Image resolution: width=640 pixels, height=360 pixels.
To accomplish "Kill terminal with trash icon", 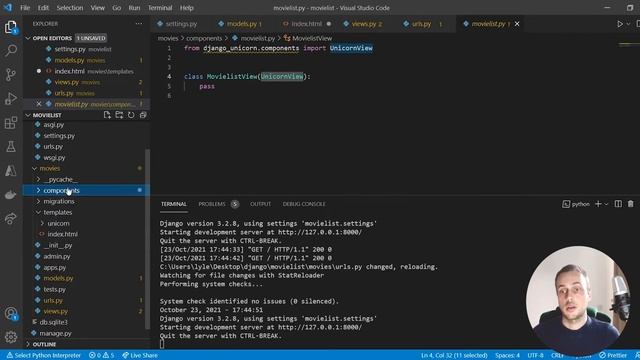I will point(631,204).
